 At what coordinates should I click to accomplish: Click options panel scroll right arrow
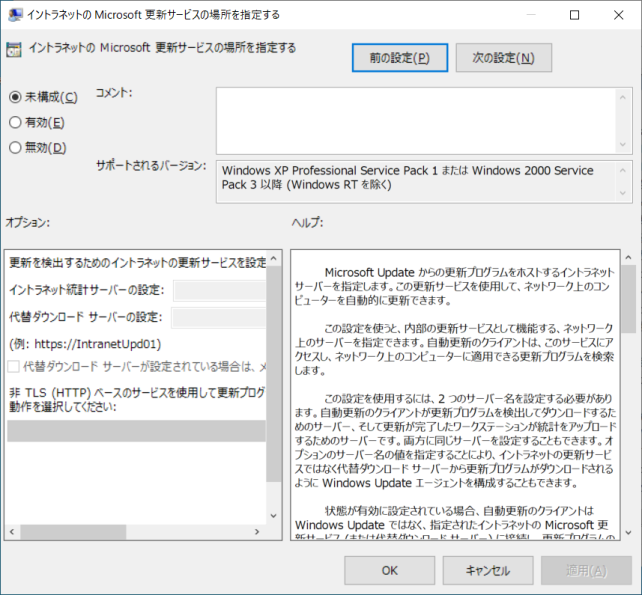tap(257, 532)
